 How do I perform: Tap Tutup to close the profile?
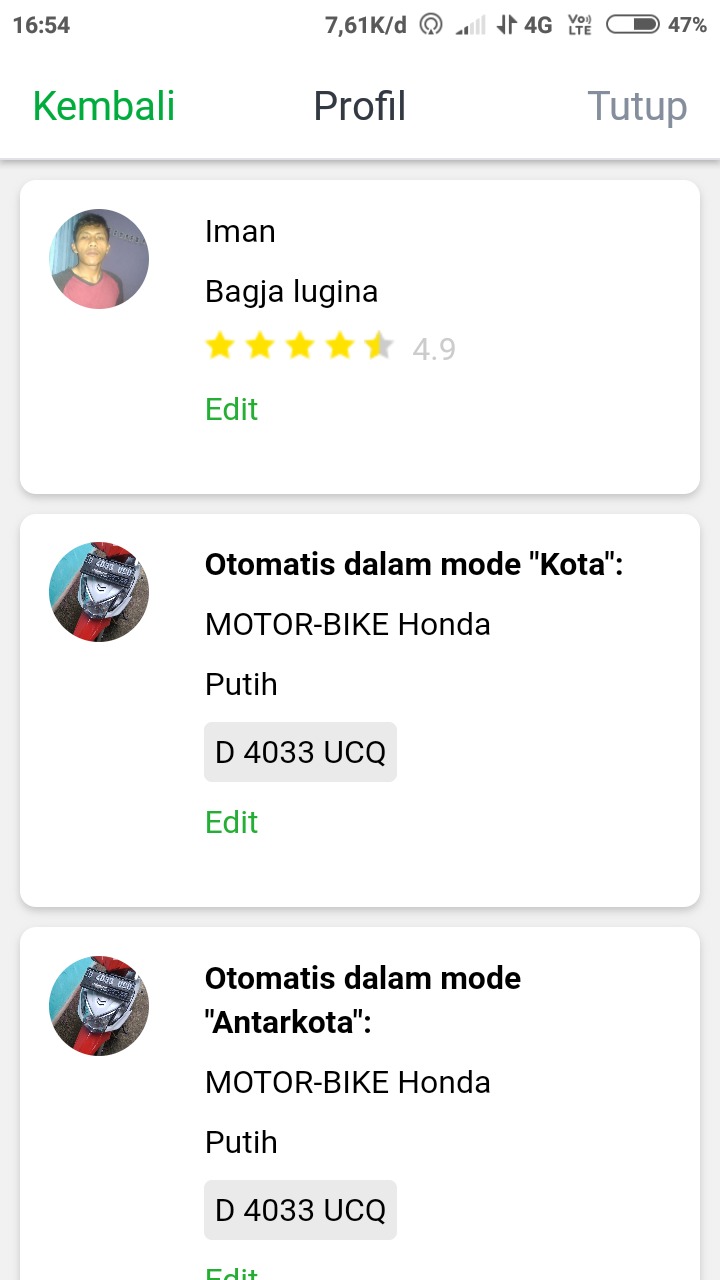point(637,106)
